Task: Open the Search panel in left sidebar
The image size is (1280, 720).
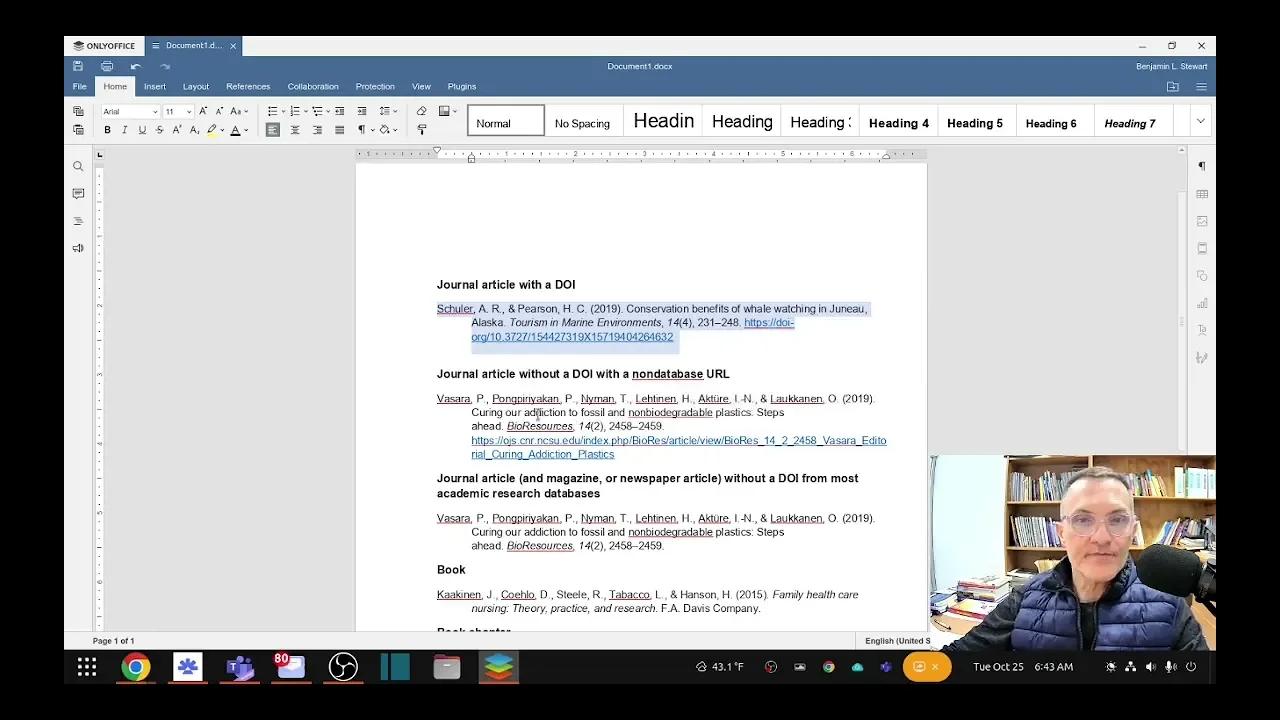Action: click(78, 166)
